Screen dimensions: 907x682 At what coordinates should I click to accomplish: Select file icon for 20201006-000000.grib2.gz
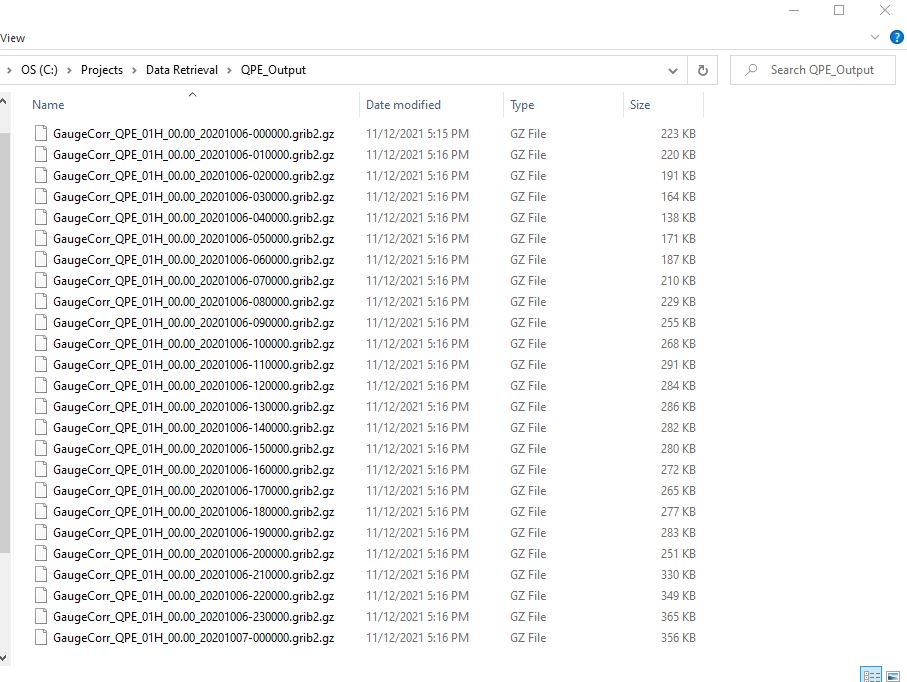pyautogui.click(x=40, y=134)
